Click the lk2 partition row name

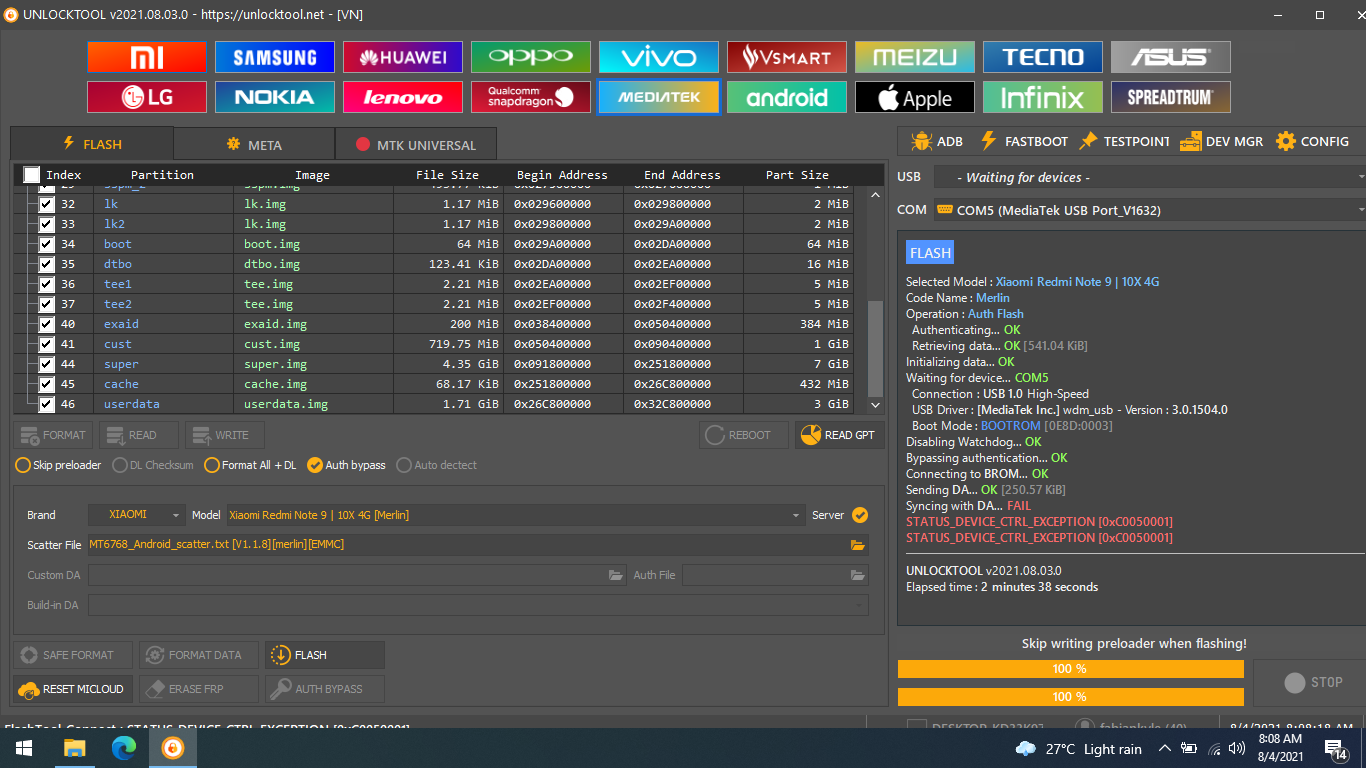114,224
